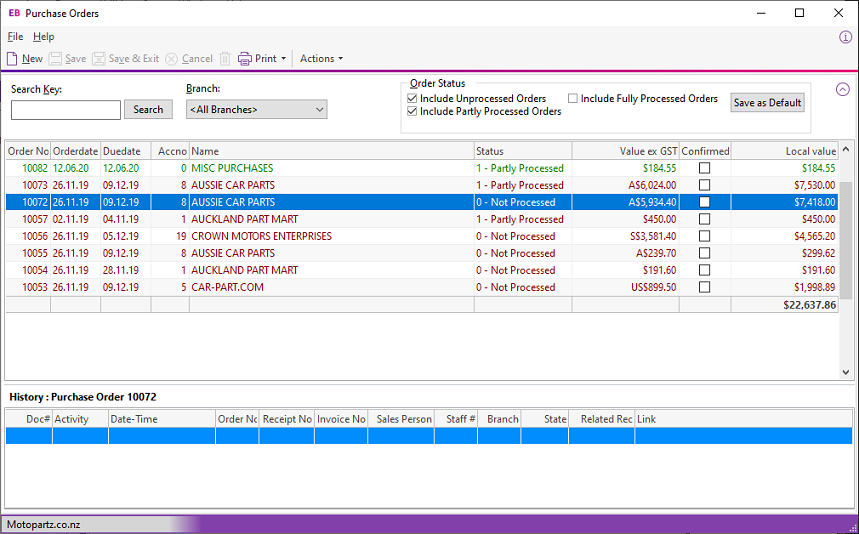859x534 pixels.
Task: Click the Save & Exit icon
Action: click(99, 59)
